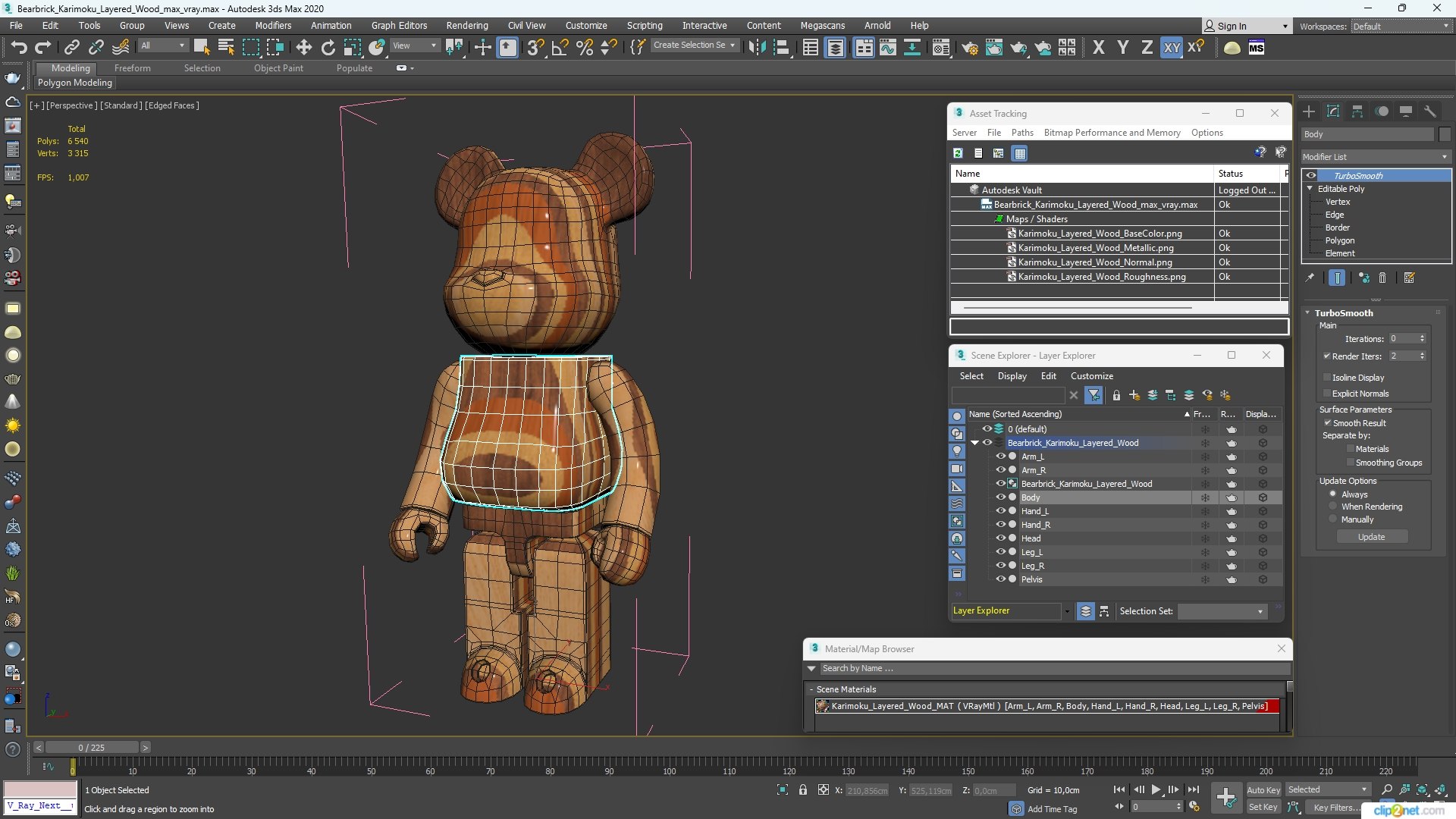The width and height of the screenshot is (1456, 819).
Task: Collapse the Editable Poly sub-object tree
Action: (1310, 189)
